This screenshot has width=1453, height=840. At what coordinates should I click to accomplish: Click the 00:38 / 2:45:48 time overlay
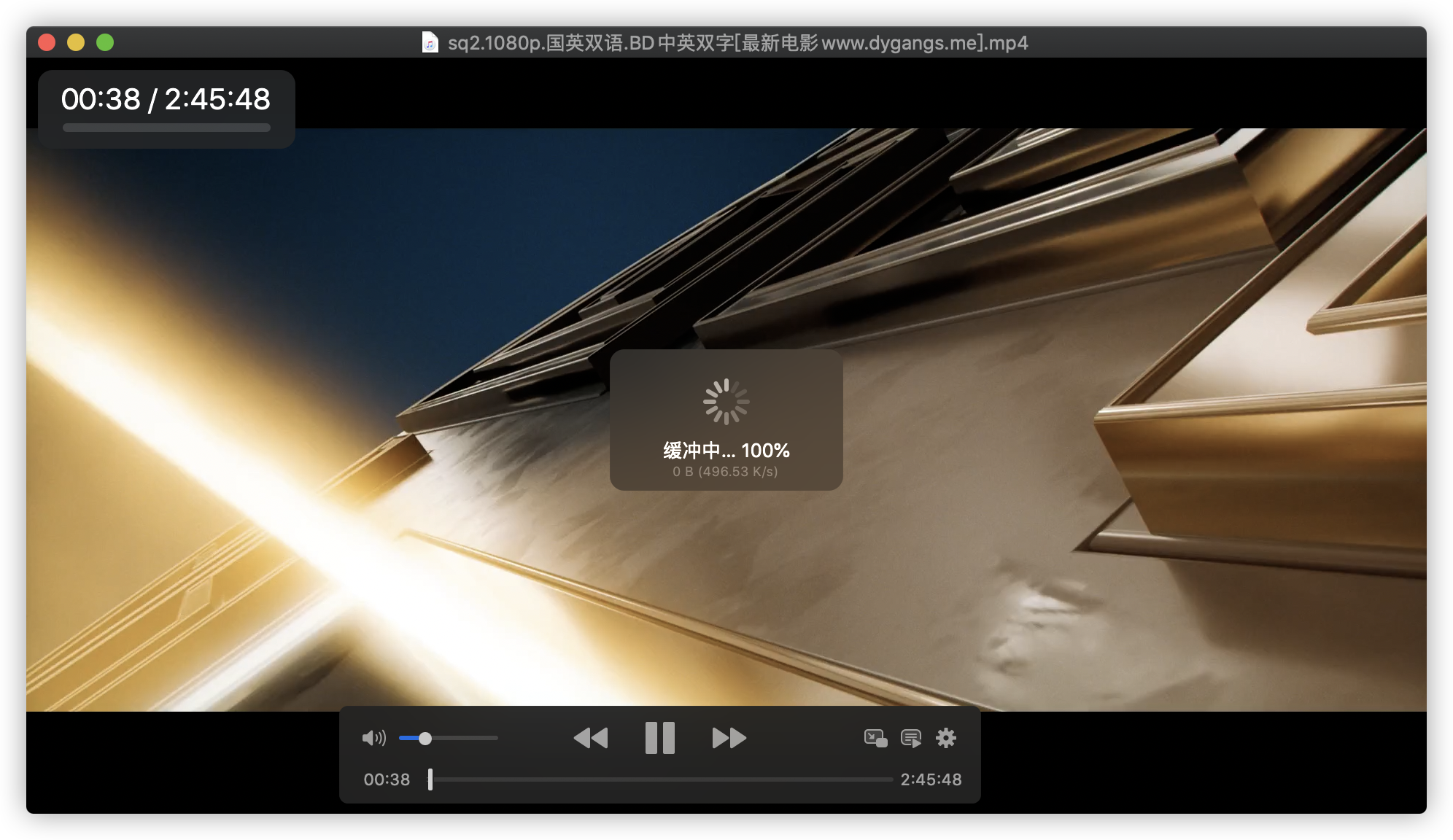tap(166, 99)
